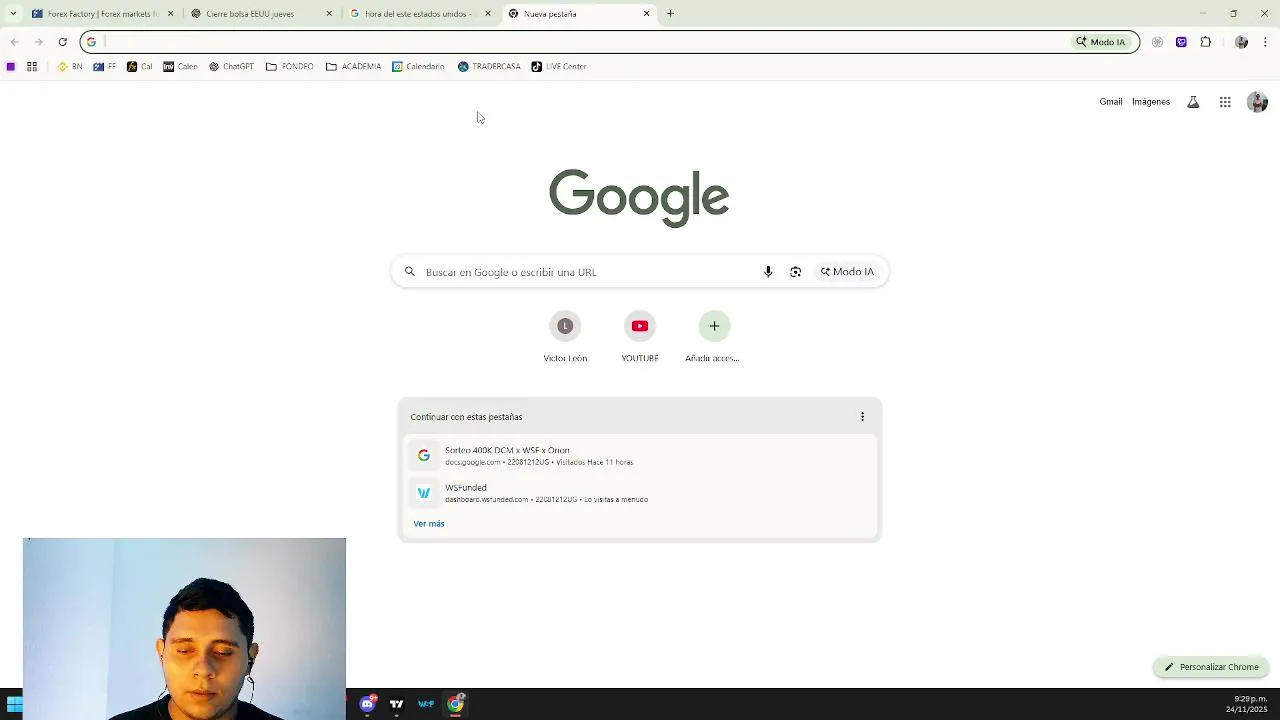
Task: Add a shortcut with Añadir acceso
Action: [x=714, y=337]
